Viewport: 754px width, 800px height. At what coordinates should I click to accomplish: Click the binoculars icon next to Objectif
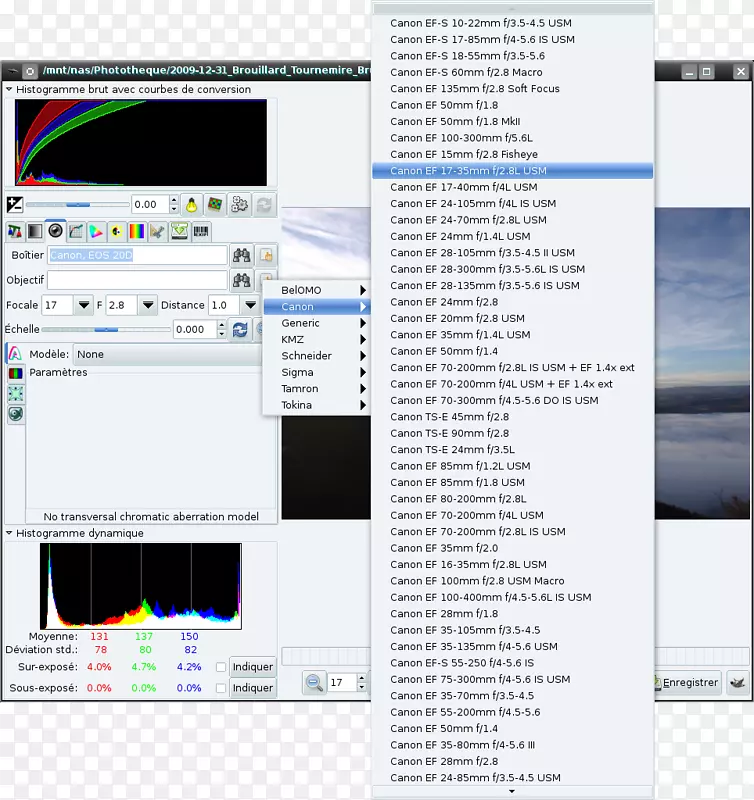(x=241, y=280)
